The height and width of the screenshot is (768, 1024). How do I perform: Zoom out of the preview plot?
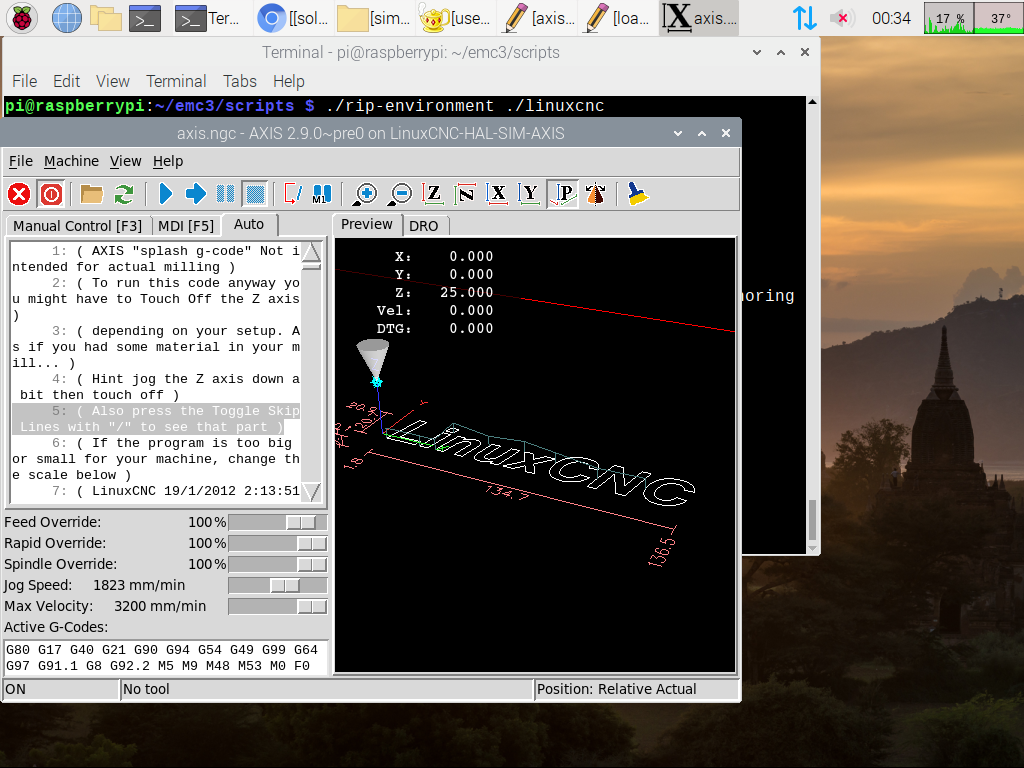[400, 194]
